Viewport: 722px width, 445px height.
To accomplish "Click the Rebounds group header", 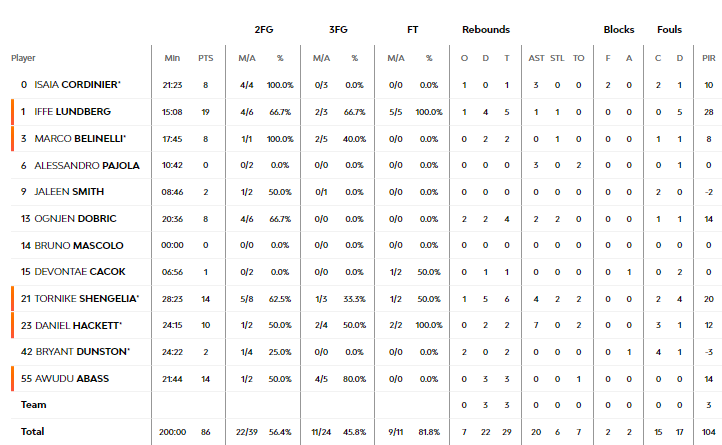I will point(486,29).
